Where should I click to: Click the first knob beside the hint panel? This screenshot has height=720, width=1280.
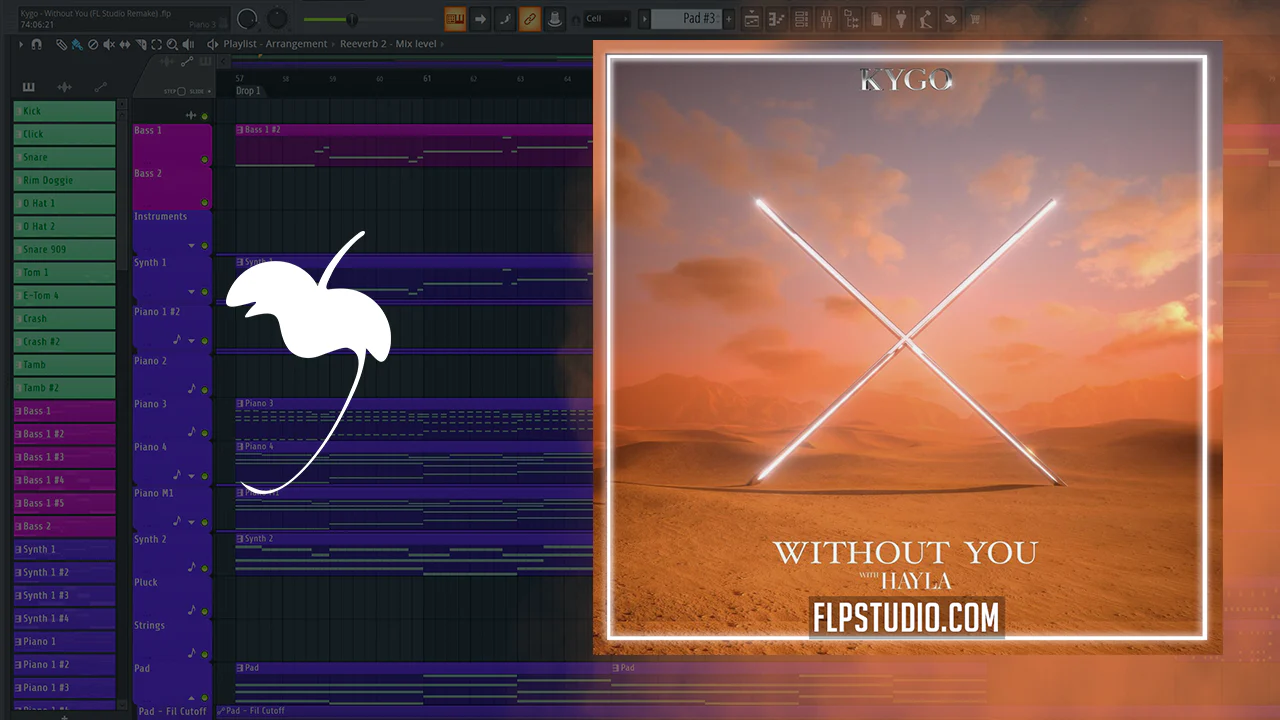247,19
